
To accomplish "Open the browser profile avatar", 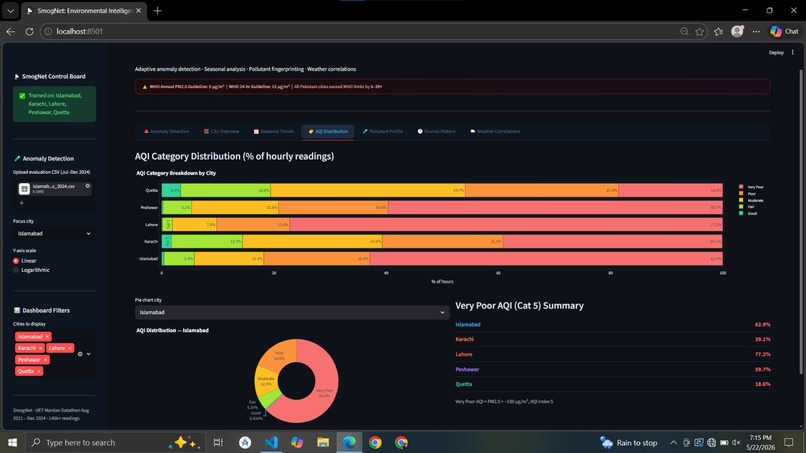I will click(737, 31).
